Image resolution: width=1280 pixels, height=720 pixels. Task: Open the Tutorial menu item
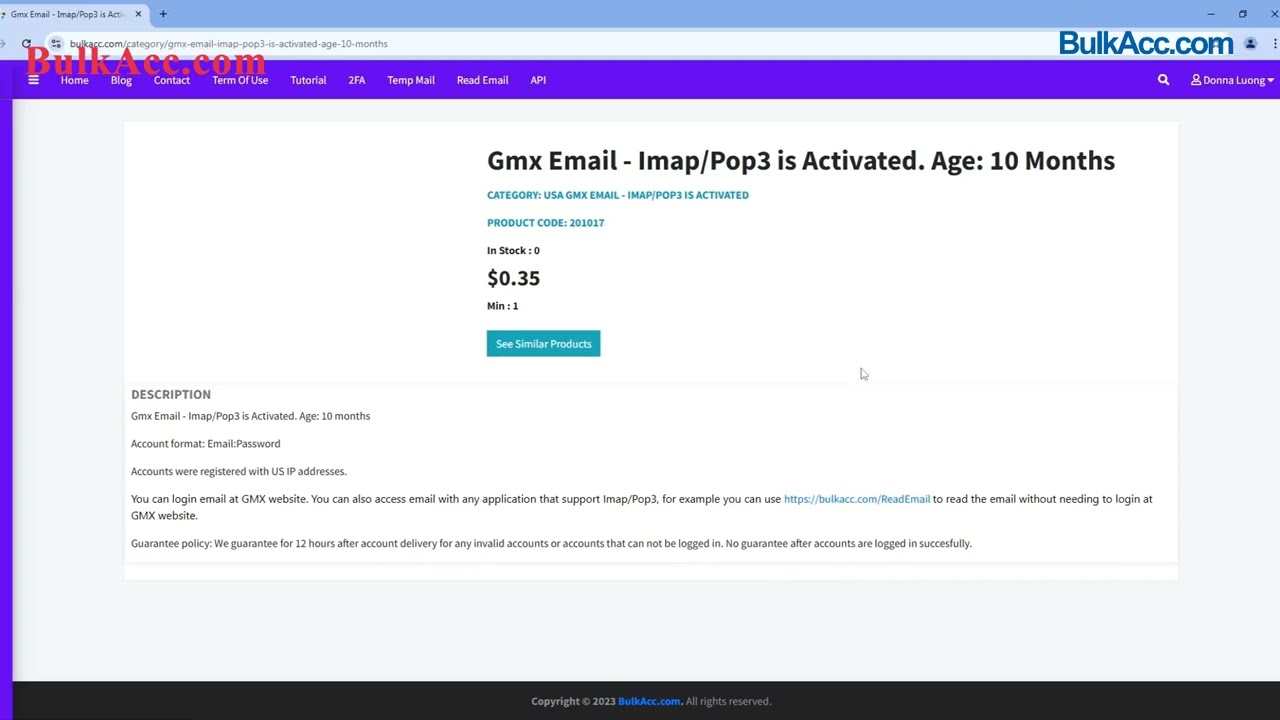coord(308,80)
